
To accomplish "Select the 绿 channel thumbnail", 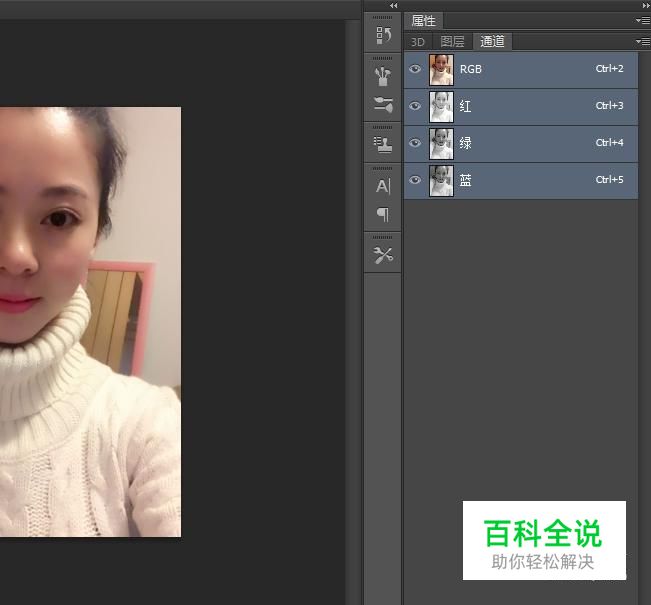I will coord(441,144).
